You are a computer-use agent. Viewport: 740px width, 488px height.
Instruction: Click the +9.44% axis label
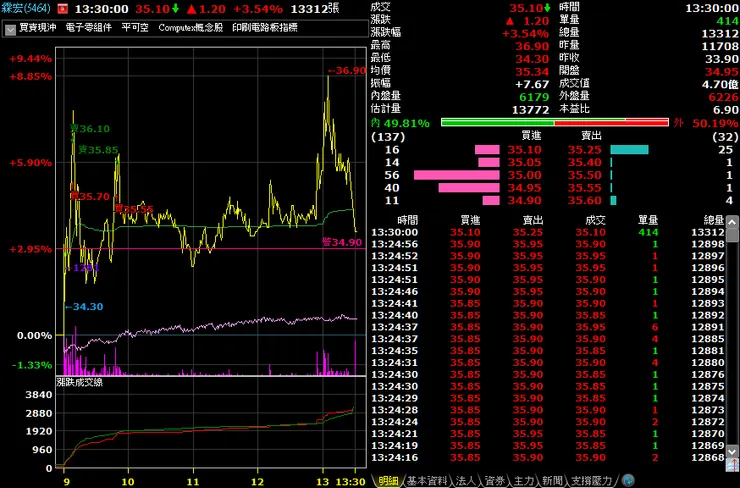pyautogui.click(x=31, y=59)
